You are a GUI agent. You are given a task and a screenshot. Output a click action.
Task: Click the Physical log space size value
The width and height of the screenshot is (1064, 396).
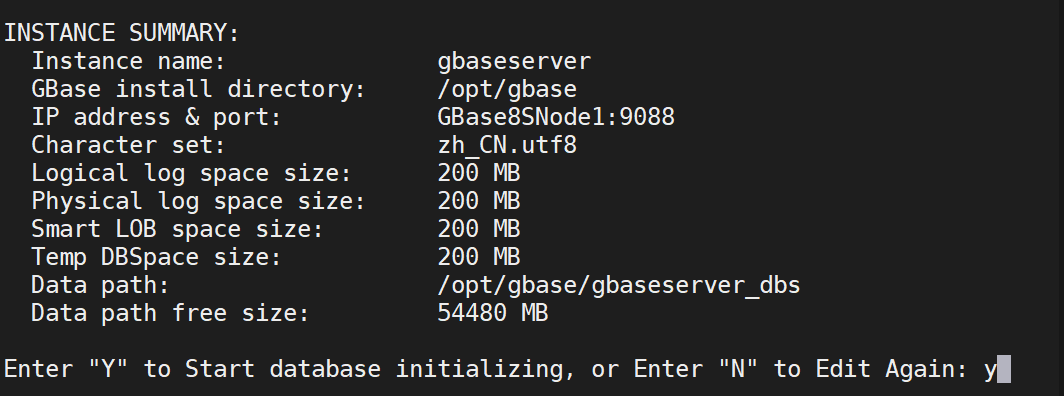tap(479, 201)
